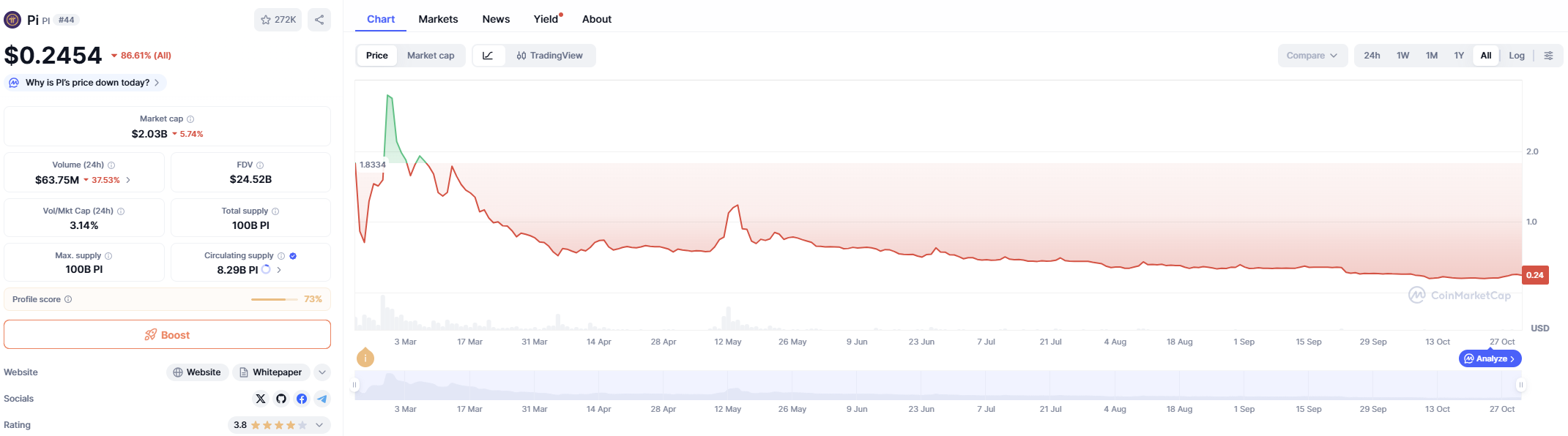This screenshot has height=436, width=1568.
Task: Open the News tab
Action: [x=496, y=19]
